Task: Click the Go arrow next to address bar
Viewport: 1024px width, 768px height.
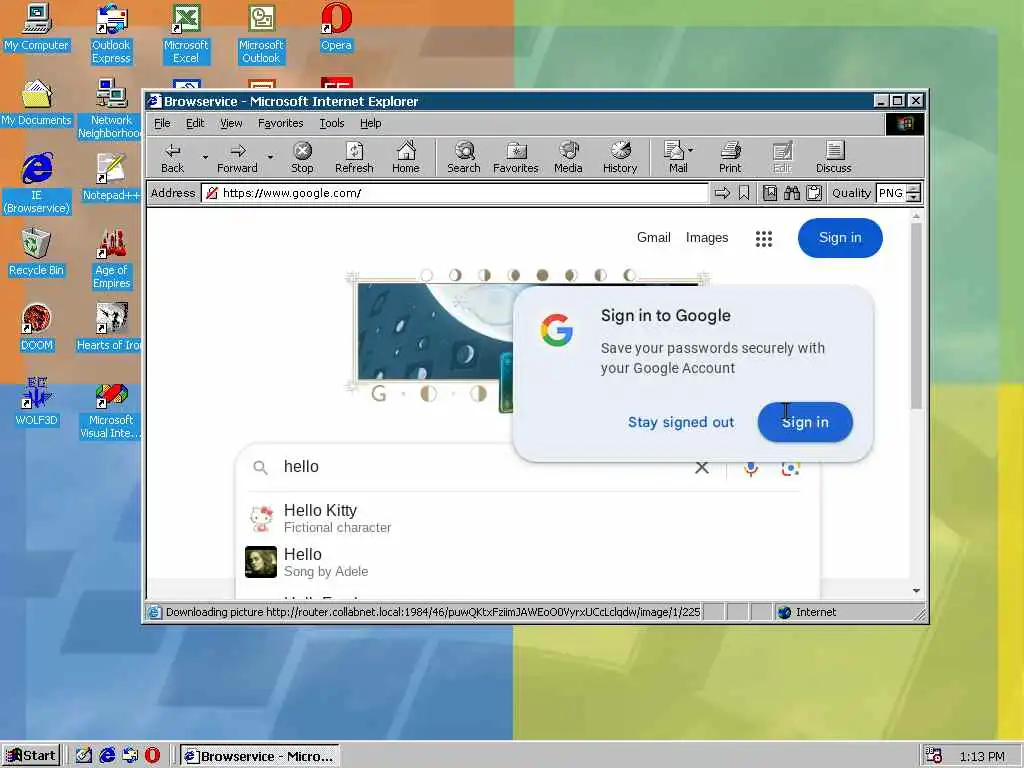Action: click(722, 193)
